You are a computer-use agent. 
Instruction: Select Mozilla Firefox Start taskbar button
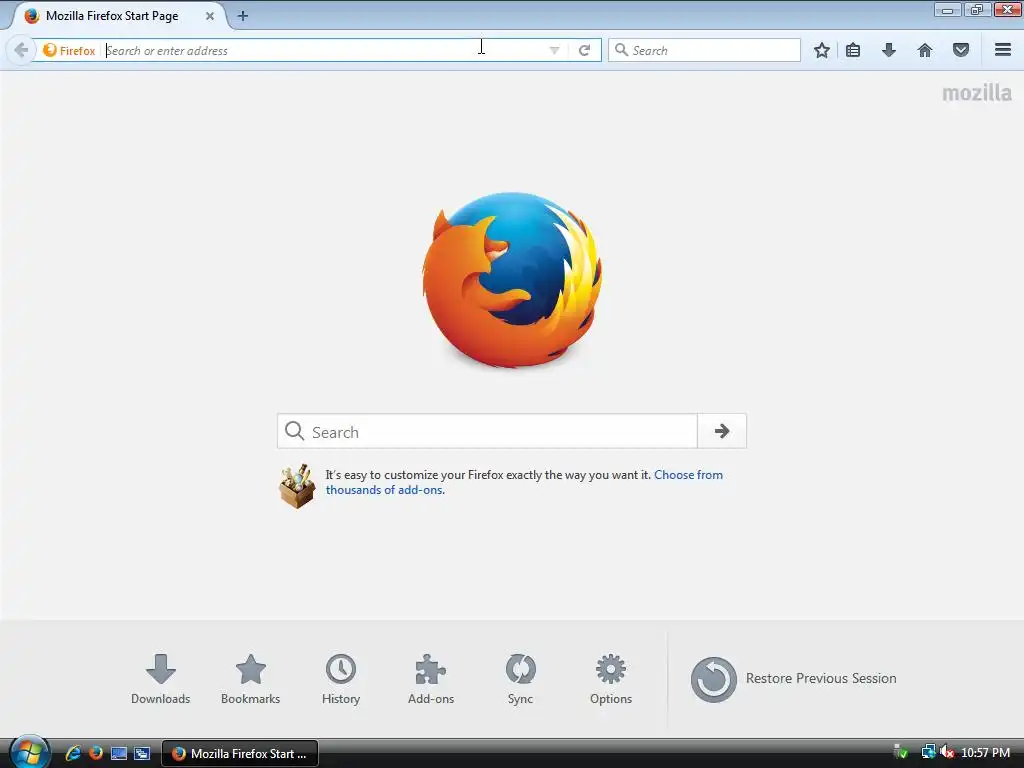point(240,753)
